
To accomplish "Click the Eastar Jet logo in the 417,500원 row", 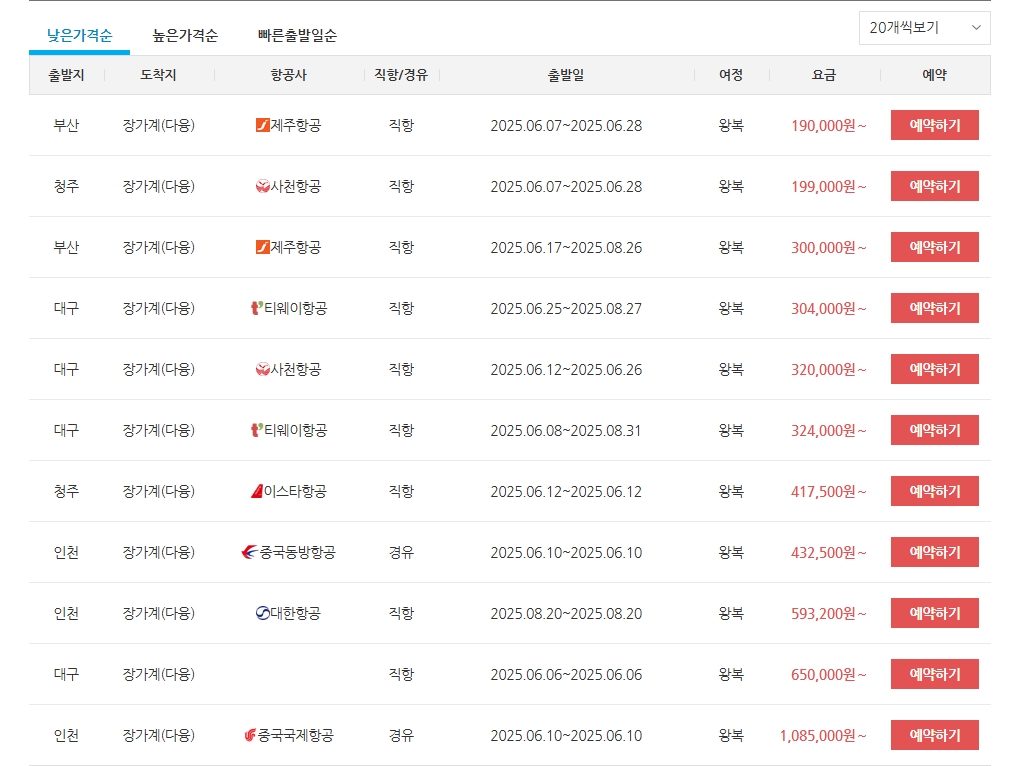I will 257,491.
